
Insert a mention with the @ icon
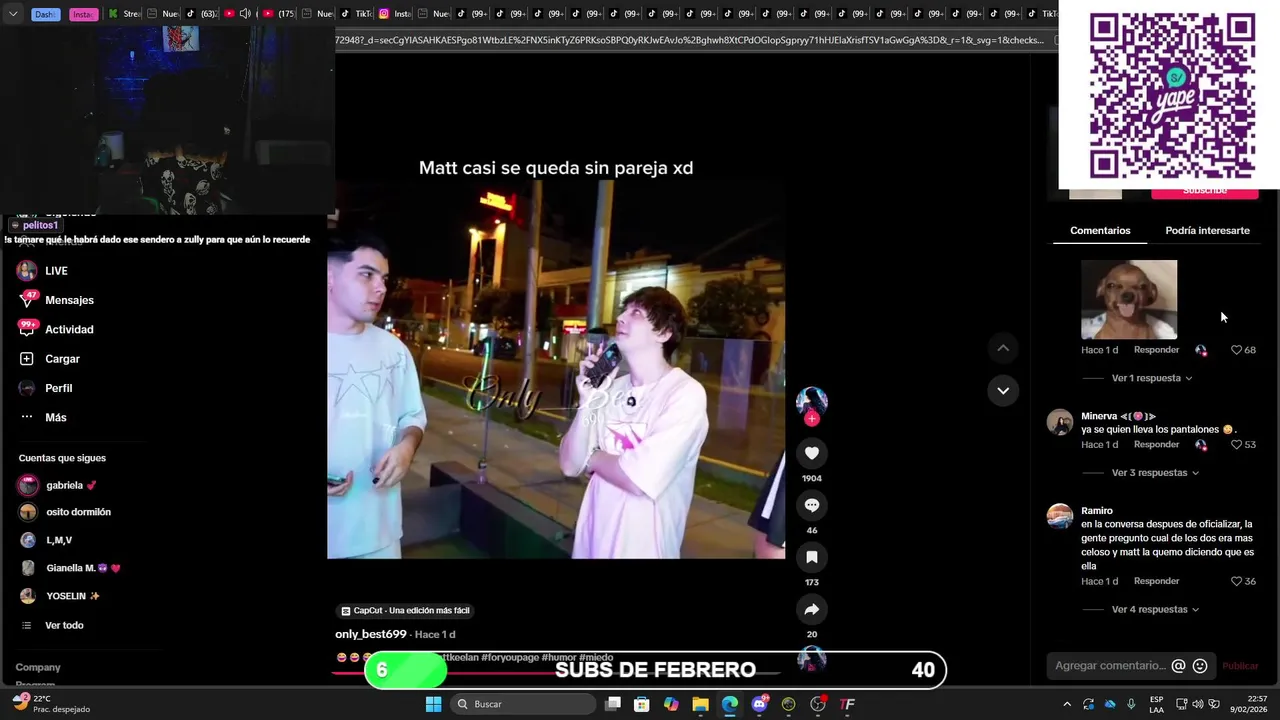tap(1178, 666)
